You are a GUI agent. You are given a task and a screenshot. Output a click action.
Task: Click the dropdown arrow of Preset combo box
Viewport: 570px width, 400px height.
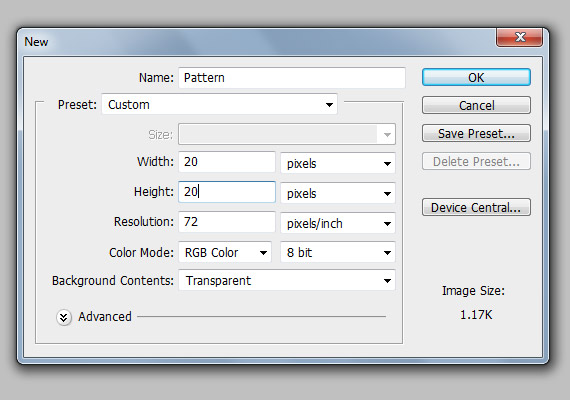[329, 105]
